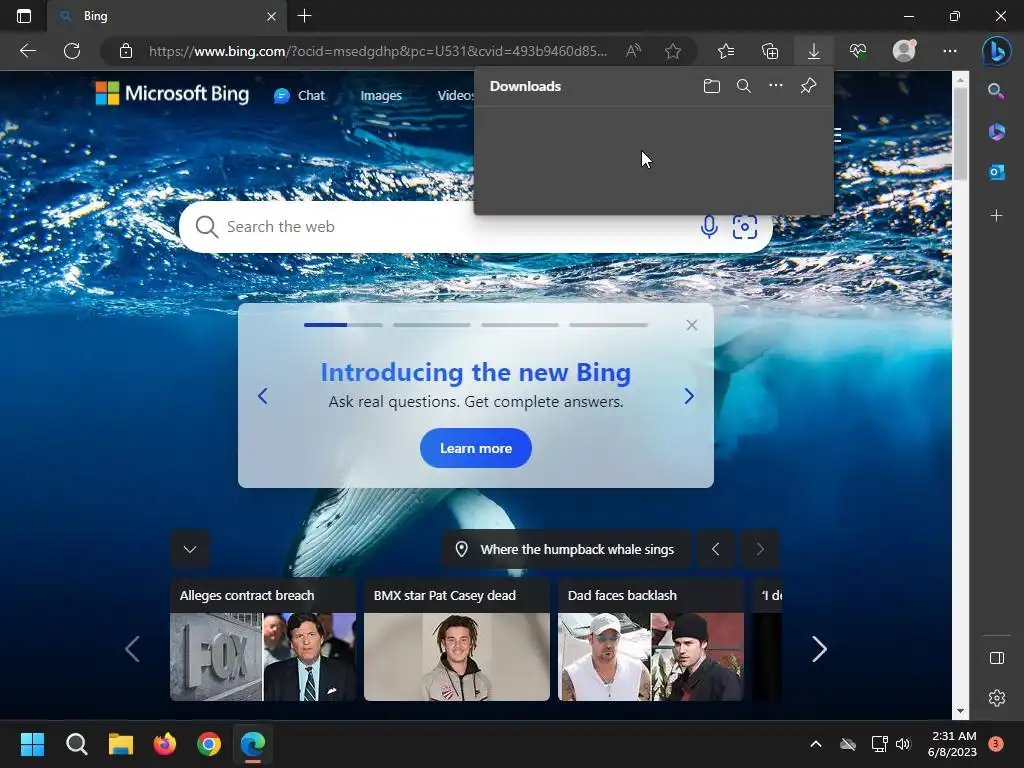The image size is (1024, 768).
Task: Open Bing Discover sidebar button
Action: coord(997,51)
